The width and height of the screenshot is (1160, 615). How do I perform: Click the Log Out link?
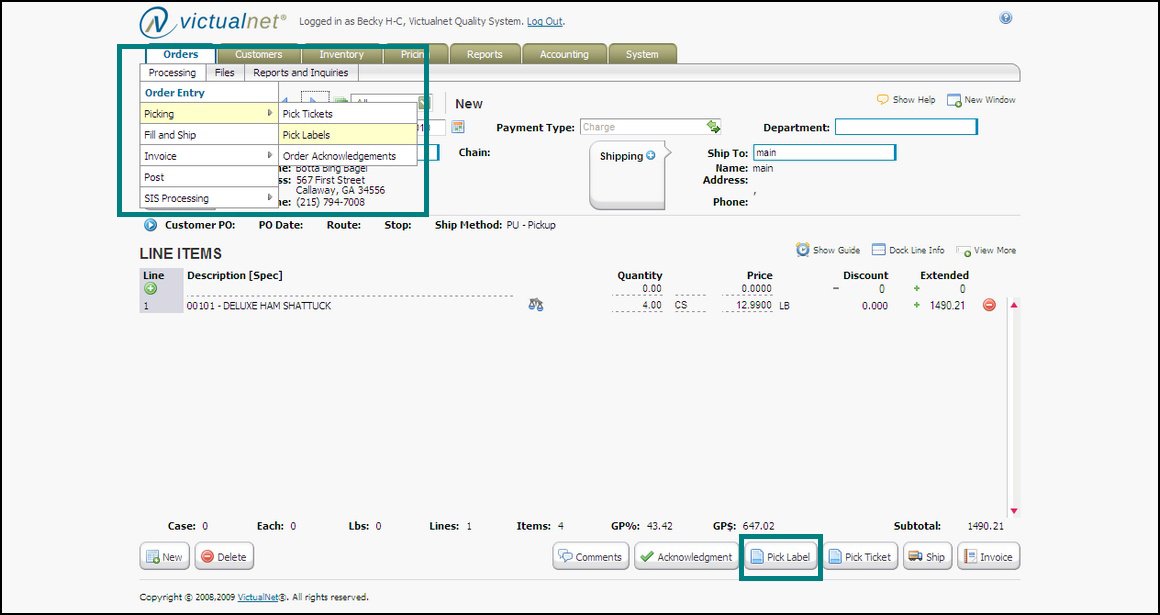(x=544, y=21)
